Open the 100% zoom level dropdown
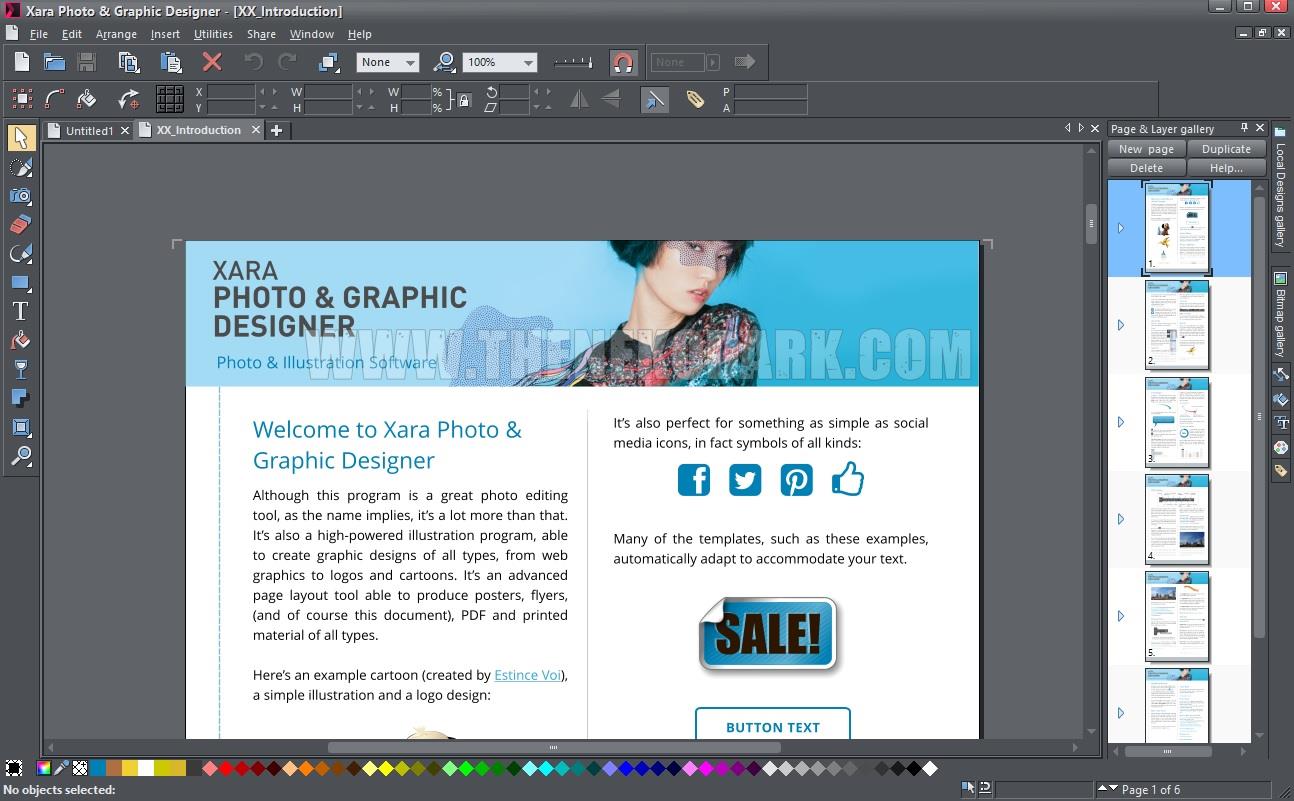Screen dimensions: 1294x801 click(x=500, y=62)
